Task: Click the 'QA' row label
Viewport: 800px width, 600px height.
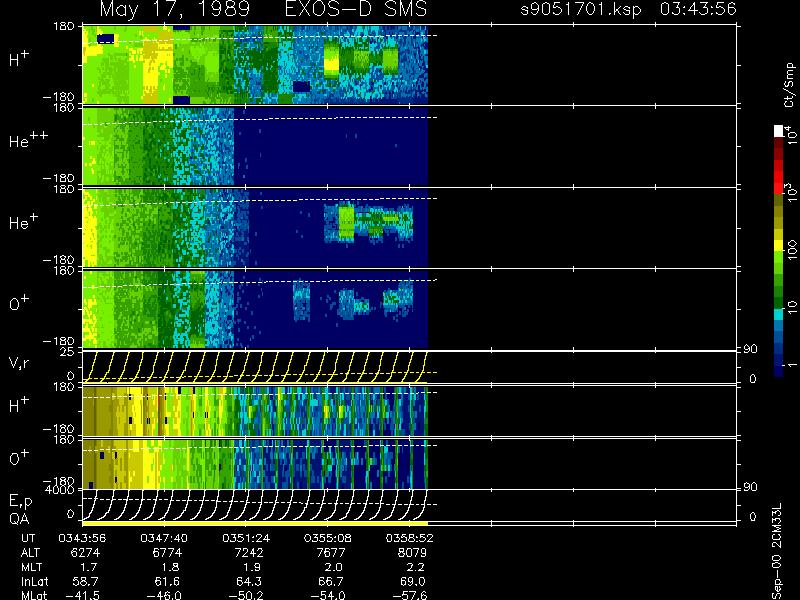Action: pyautogui.click(x=19, y=519)
